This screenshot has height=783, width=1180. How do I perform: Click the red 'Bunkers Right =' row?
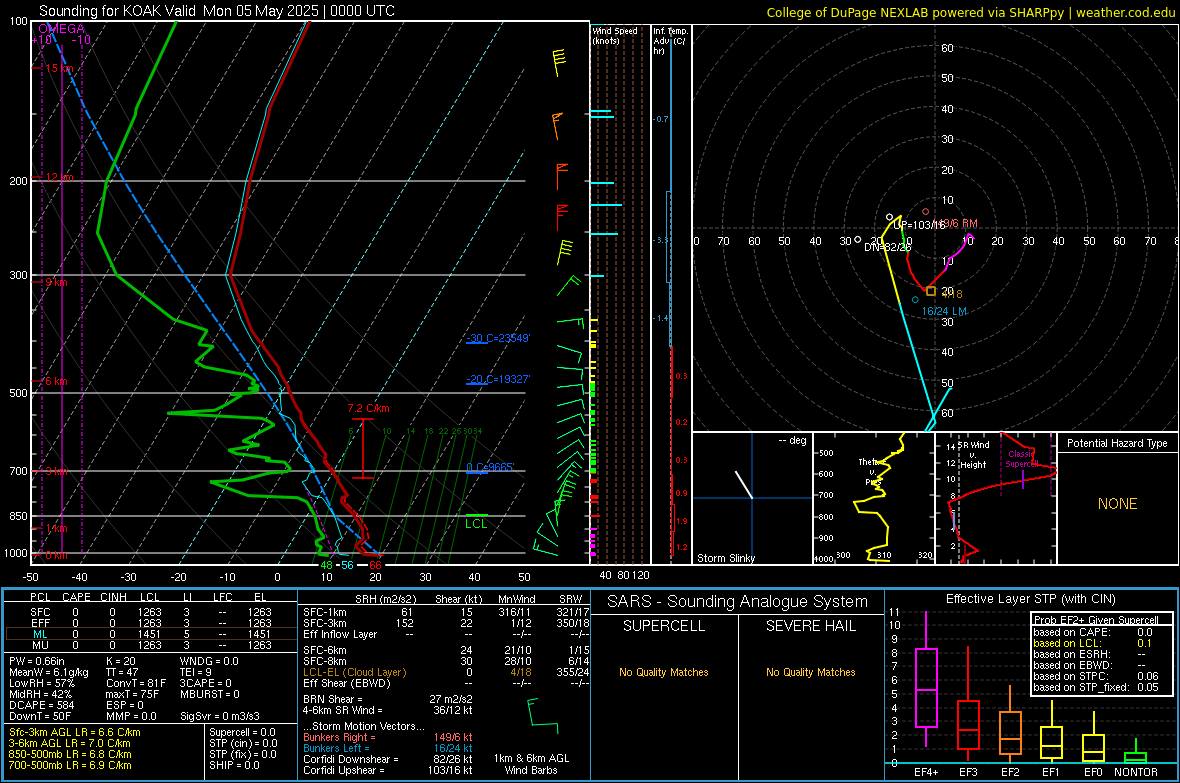click(388, 737)
